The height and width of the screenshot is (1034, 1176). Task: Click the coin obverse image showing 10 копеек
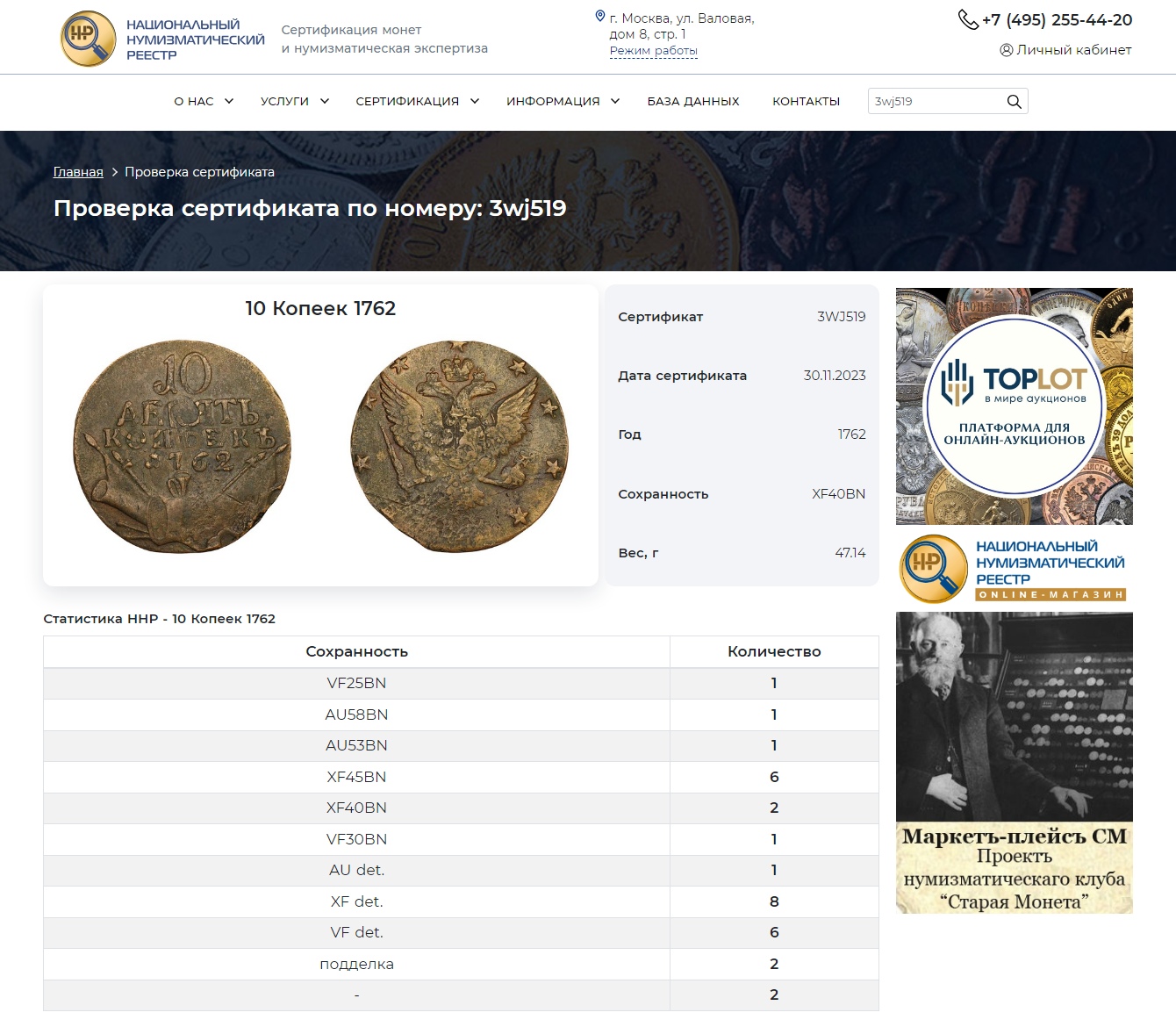click(x=182, y=447)
